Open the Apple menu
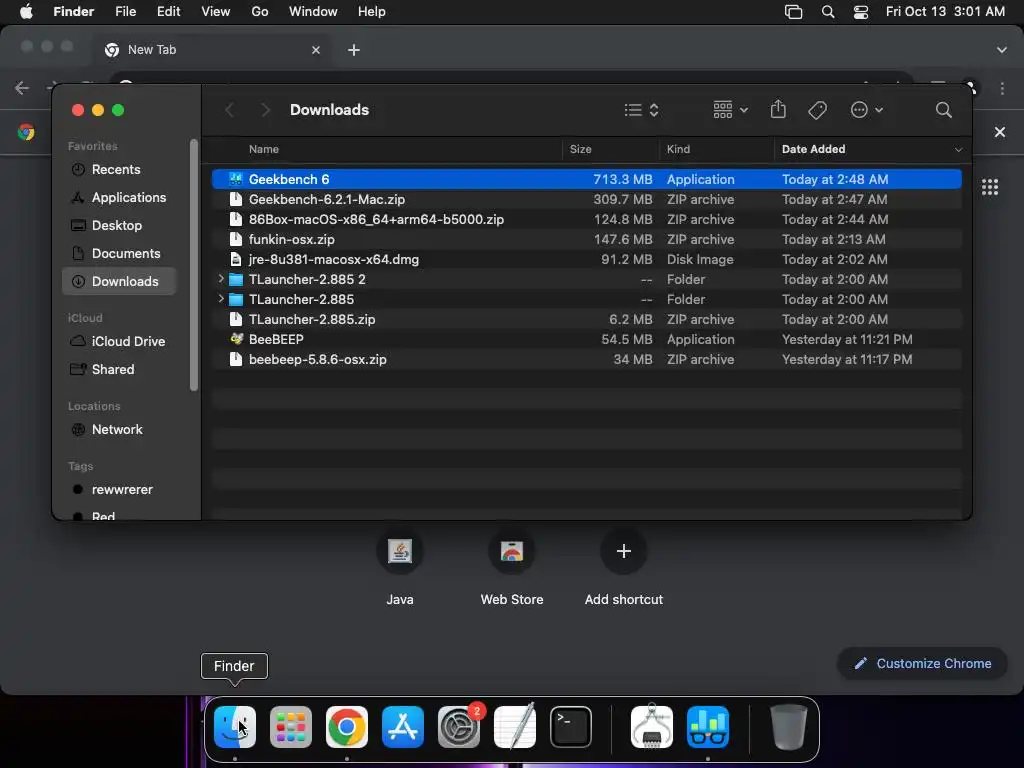This screenshot has width=1024, height=768. 26,12
